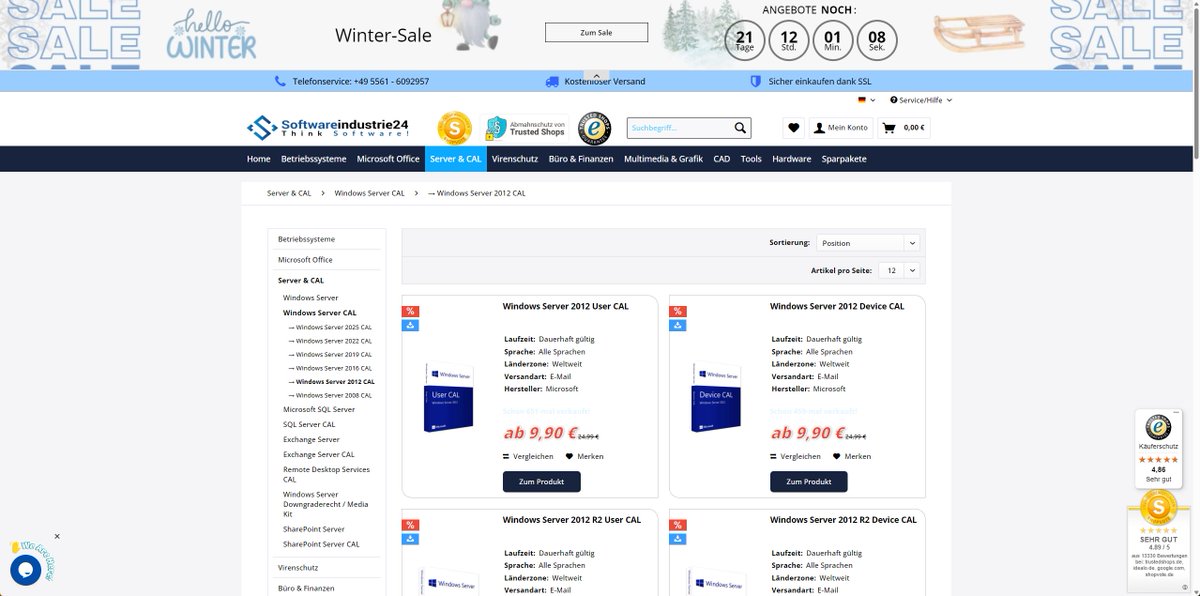
Task: Close the chat widget prompt
Action: [57, 536]
